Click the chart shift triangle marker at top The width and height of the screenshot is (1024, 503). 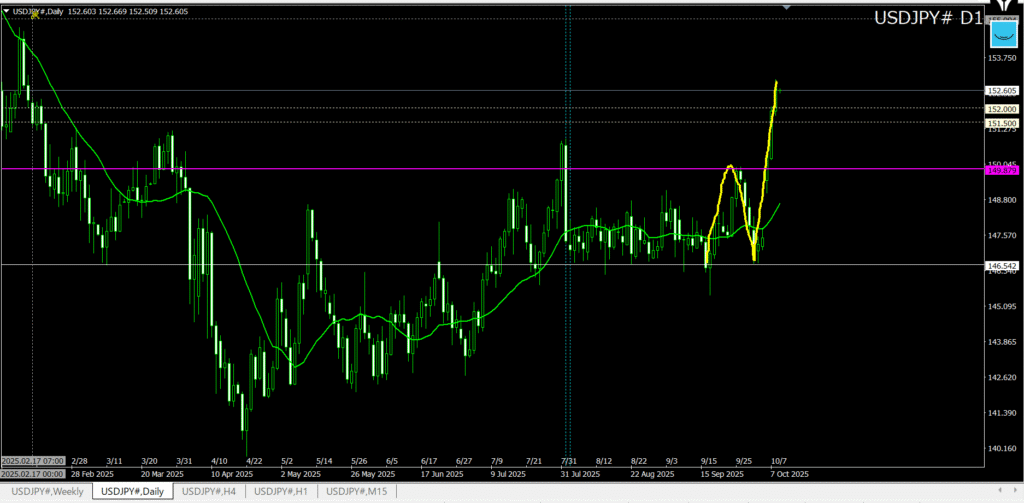787,7
